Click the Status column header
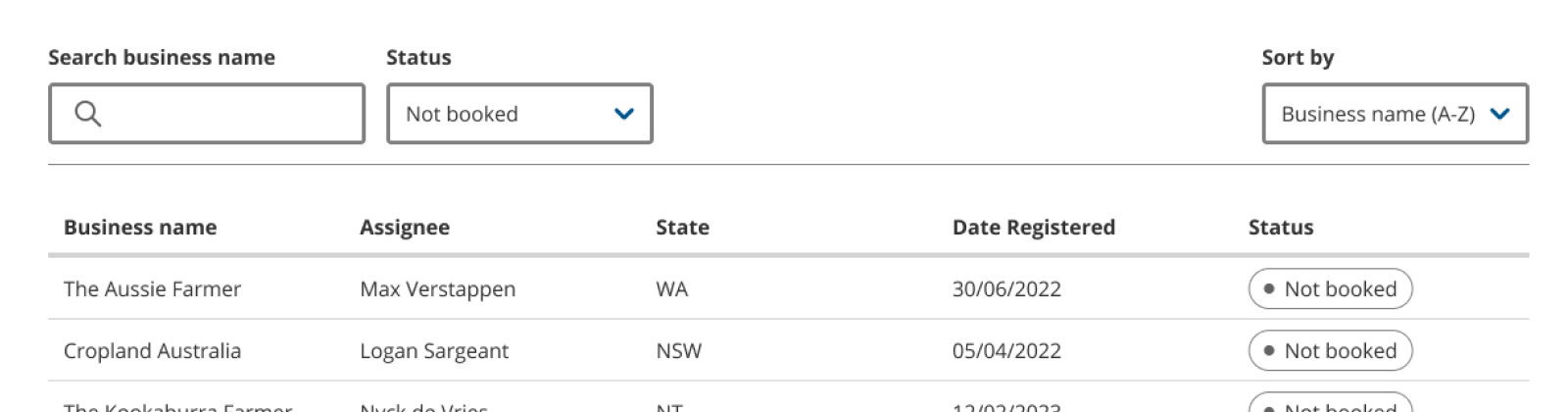This screenshot has height=412, width=1568. [1280, 228]
